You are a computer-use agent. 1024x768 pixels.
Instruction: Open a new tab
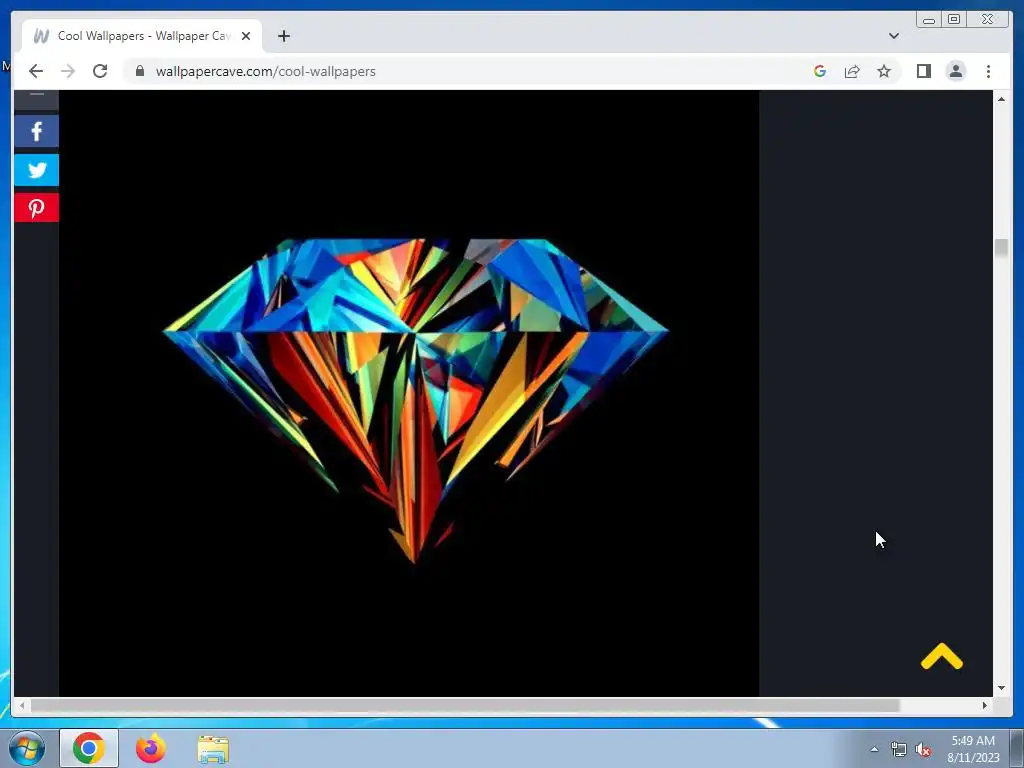pos(283,36)
